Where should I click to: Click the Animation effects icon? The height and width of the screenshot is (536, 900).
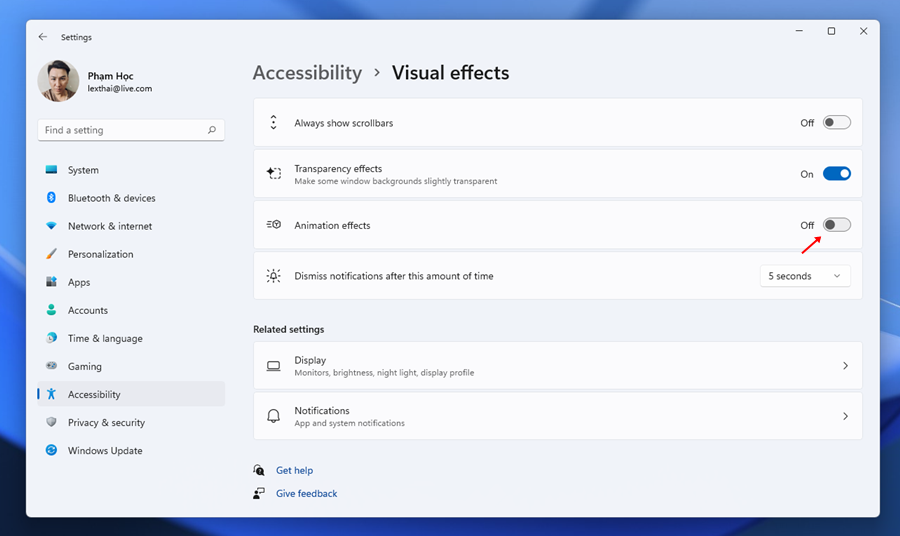274,224
